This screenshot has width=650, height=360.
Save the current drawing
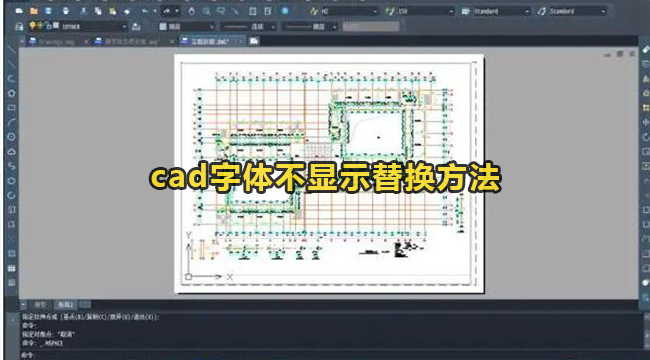point(49,11)
